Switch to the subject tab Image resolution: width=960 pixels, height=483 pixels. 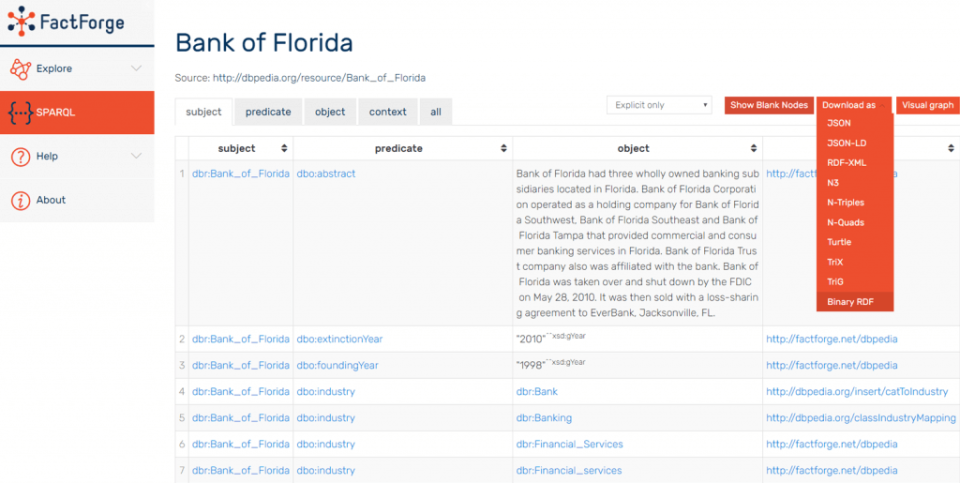pyautogui.click(x=204, y=112)
